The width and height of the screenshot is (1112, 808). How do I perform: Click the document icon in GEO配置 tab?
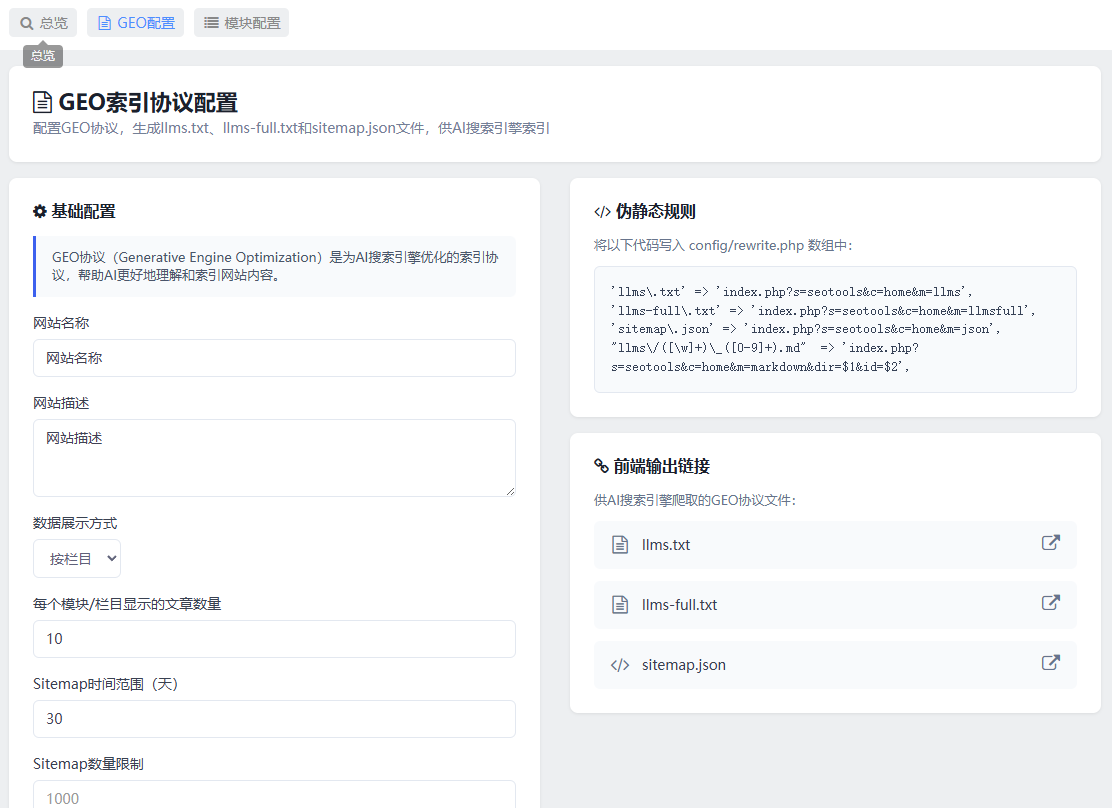[104, 23]
